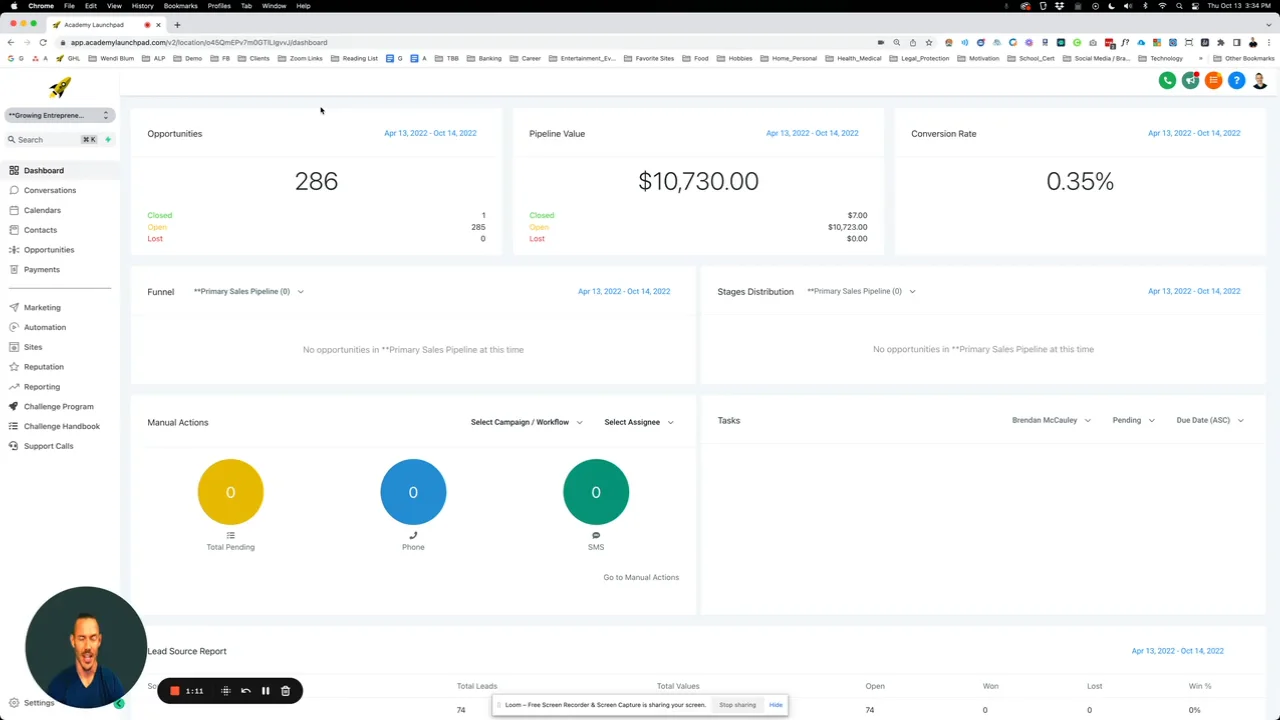The height and width of the screenshot is (720, 1280).
Task: Open the blue help question mark
Action: [x=1236, y=80]
